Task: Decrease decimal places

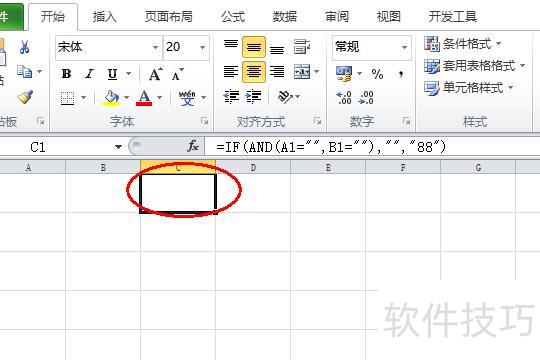Action: (x=366, y=98)
